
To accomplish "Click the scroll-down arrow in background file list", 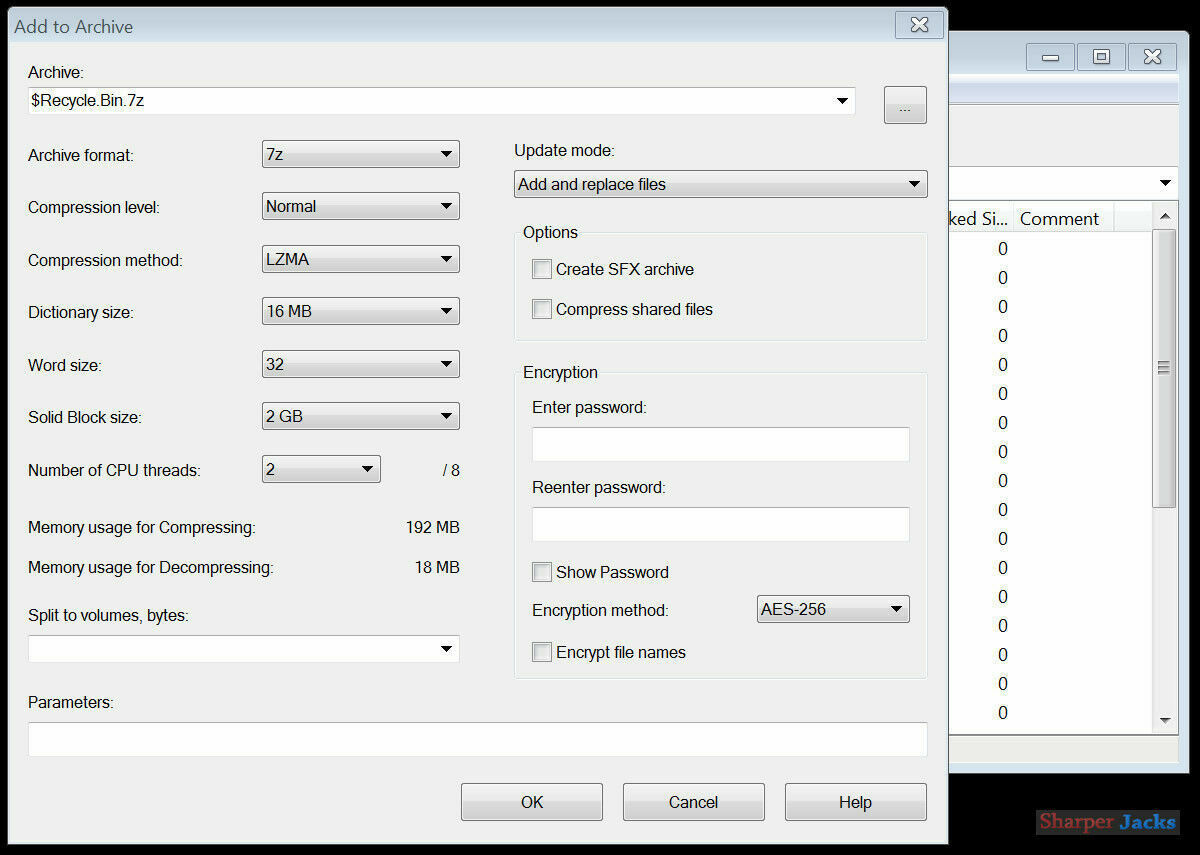I will point(1165,720).
